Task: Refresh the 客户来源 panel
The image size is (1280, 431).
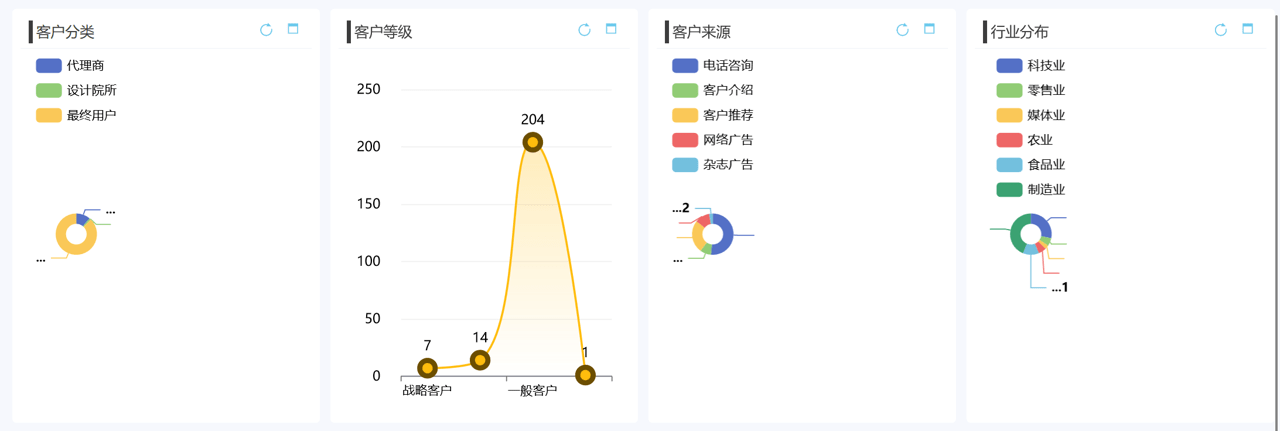Action: click(902, 30)
